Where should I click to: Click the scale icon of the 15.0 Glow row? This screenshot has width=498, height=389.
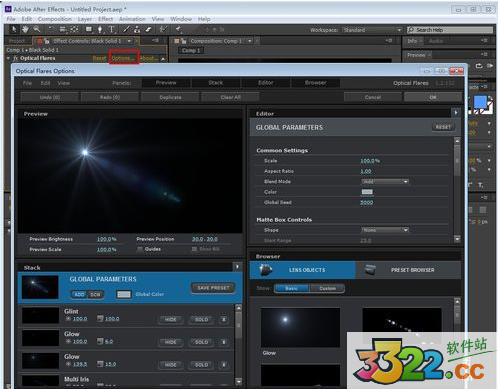point(100,364)
